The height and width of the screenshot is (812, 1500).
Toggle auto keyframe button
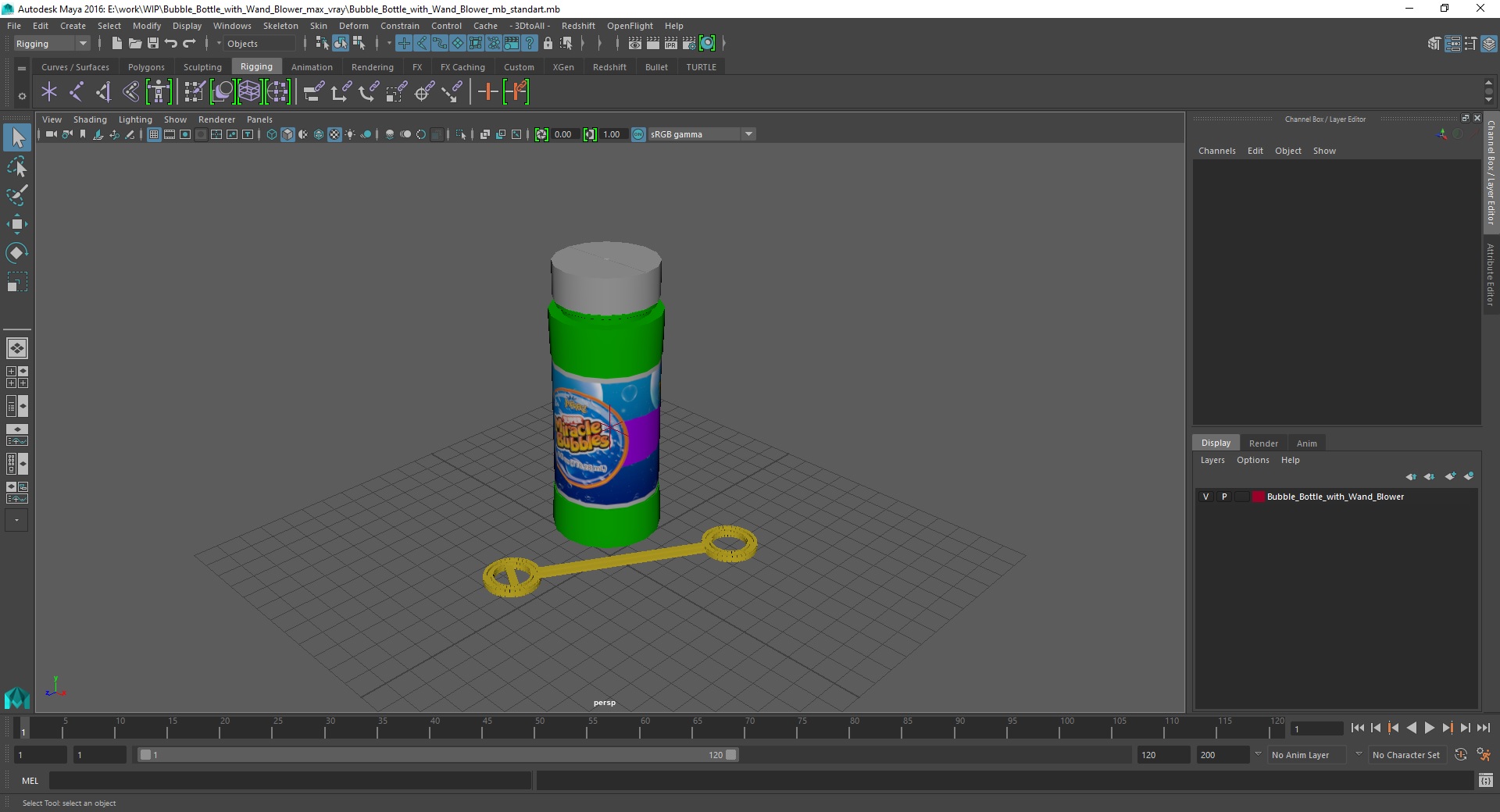click(x=1461, y=755)
